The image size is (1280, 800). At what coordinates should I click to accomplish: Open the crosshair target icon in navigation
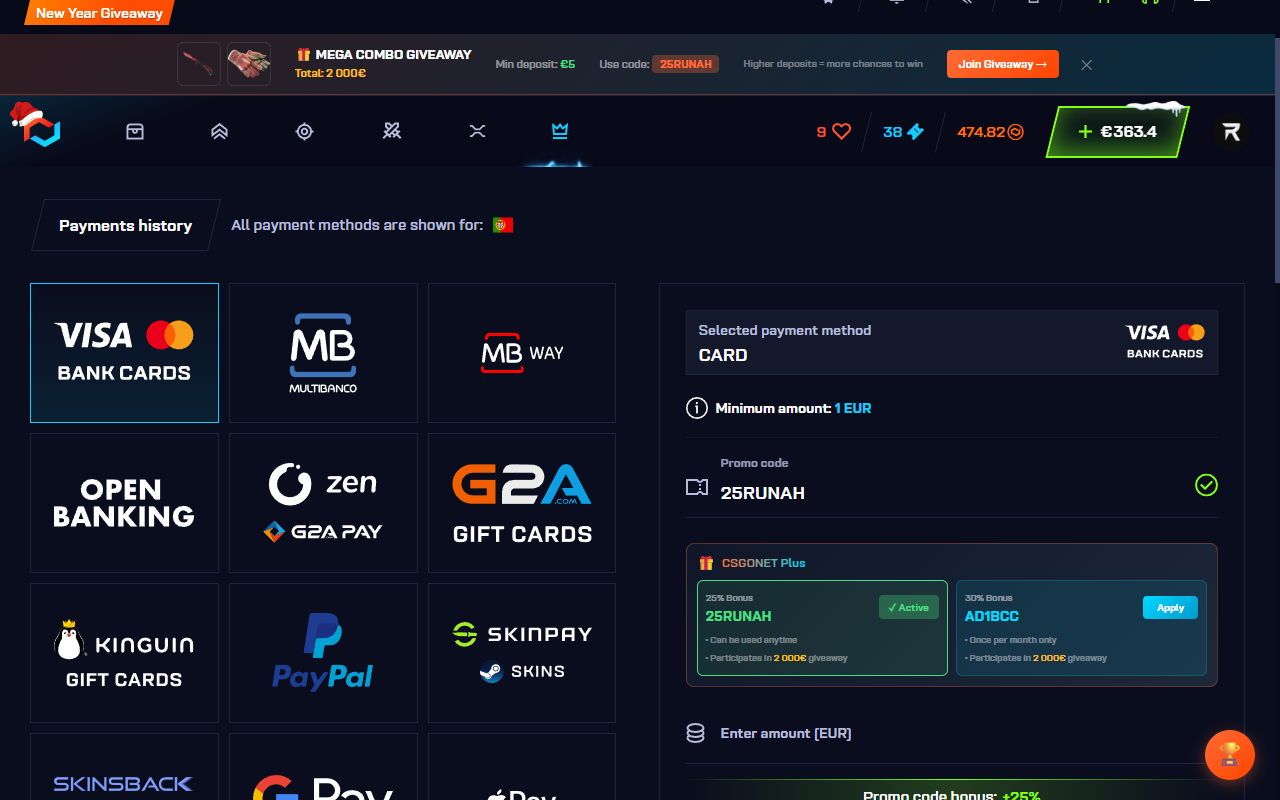click(305, 131)
